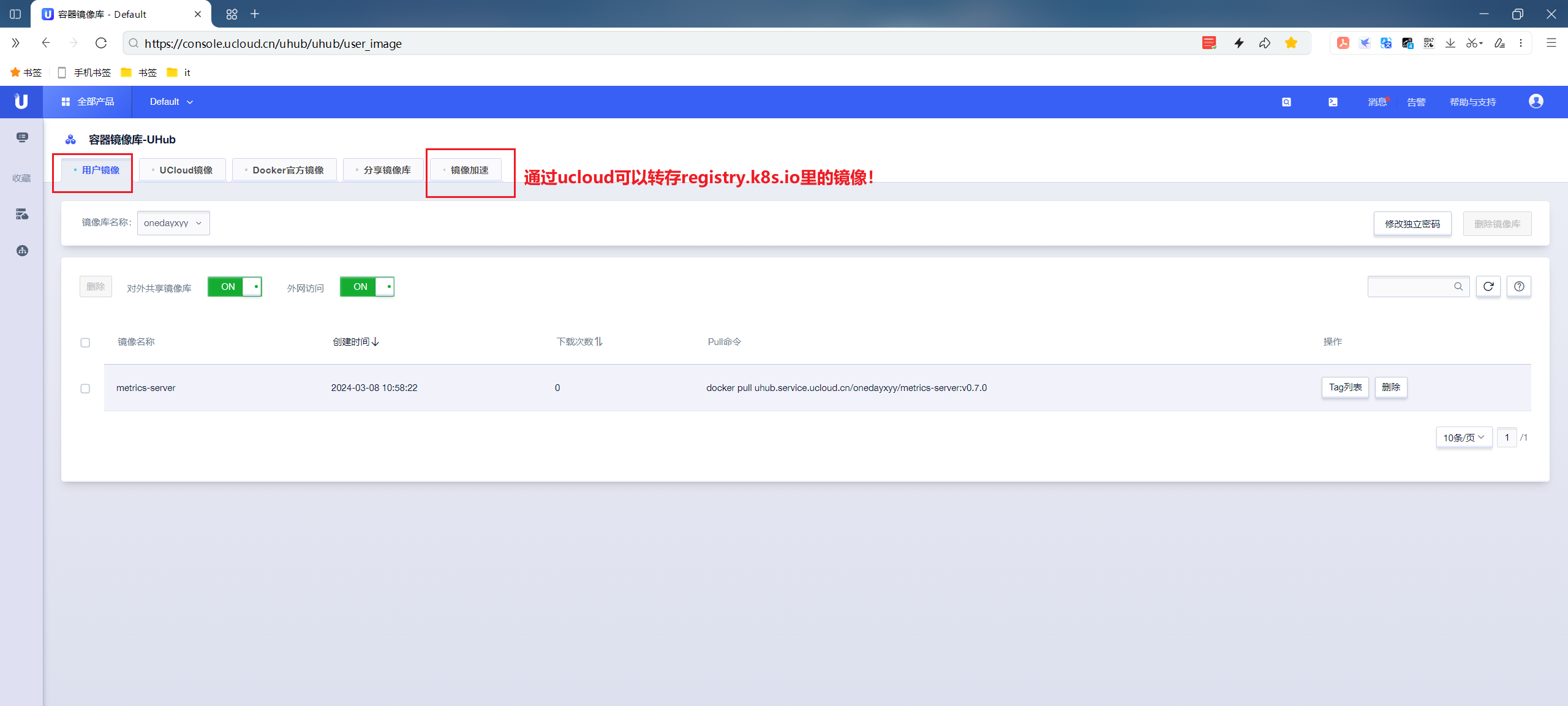Open the user account avatar

click(1536, 102)
